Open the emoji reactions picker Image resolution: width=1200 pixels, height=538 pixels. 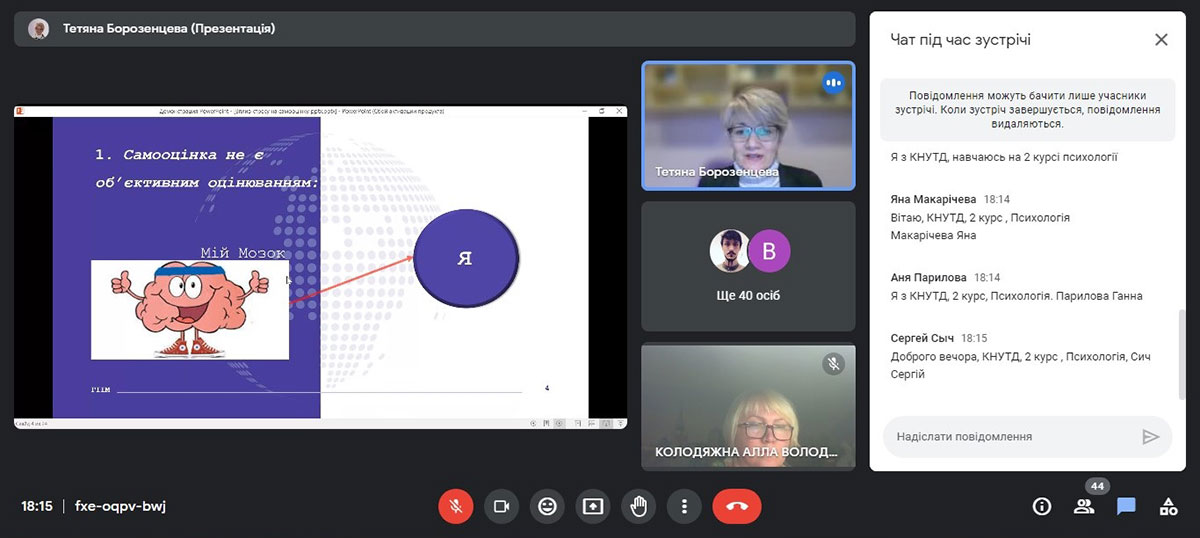[547, 506]
